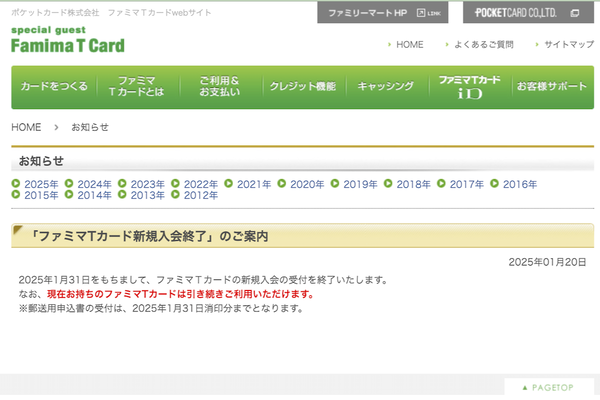
Task: Select the お客様サポート menu tab
Action: (552, 87)
